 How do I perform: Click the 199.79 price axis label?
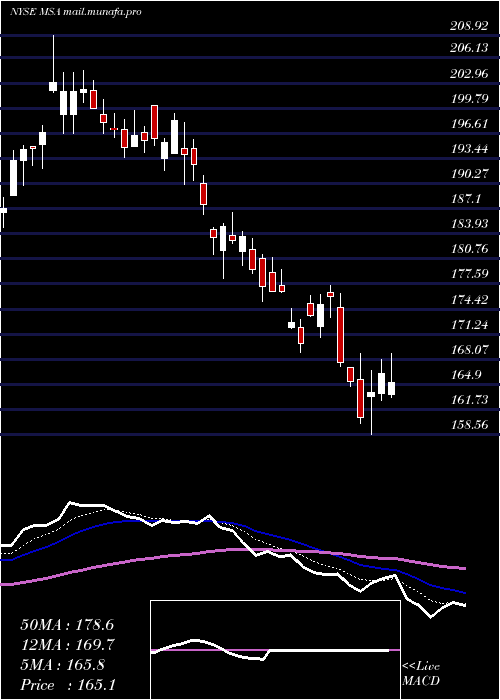click(x=469, y=99)
